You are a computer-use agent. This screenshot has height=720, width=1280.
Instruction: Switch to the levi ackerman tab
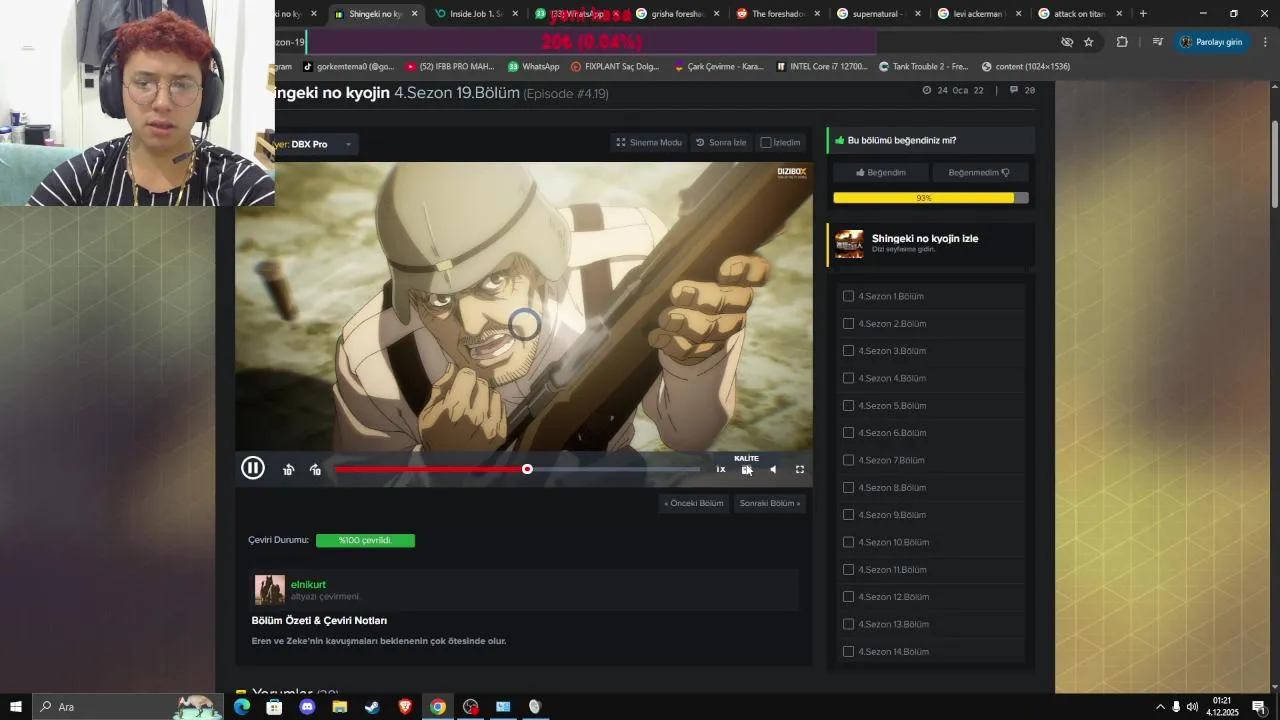[978, 14]
